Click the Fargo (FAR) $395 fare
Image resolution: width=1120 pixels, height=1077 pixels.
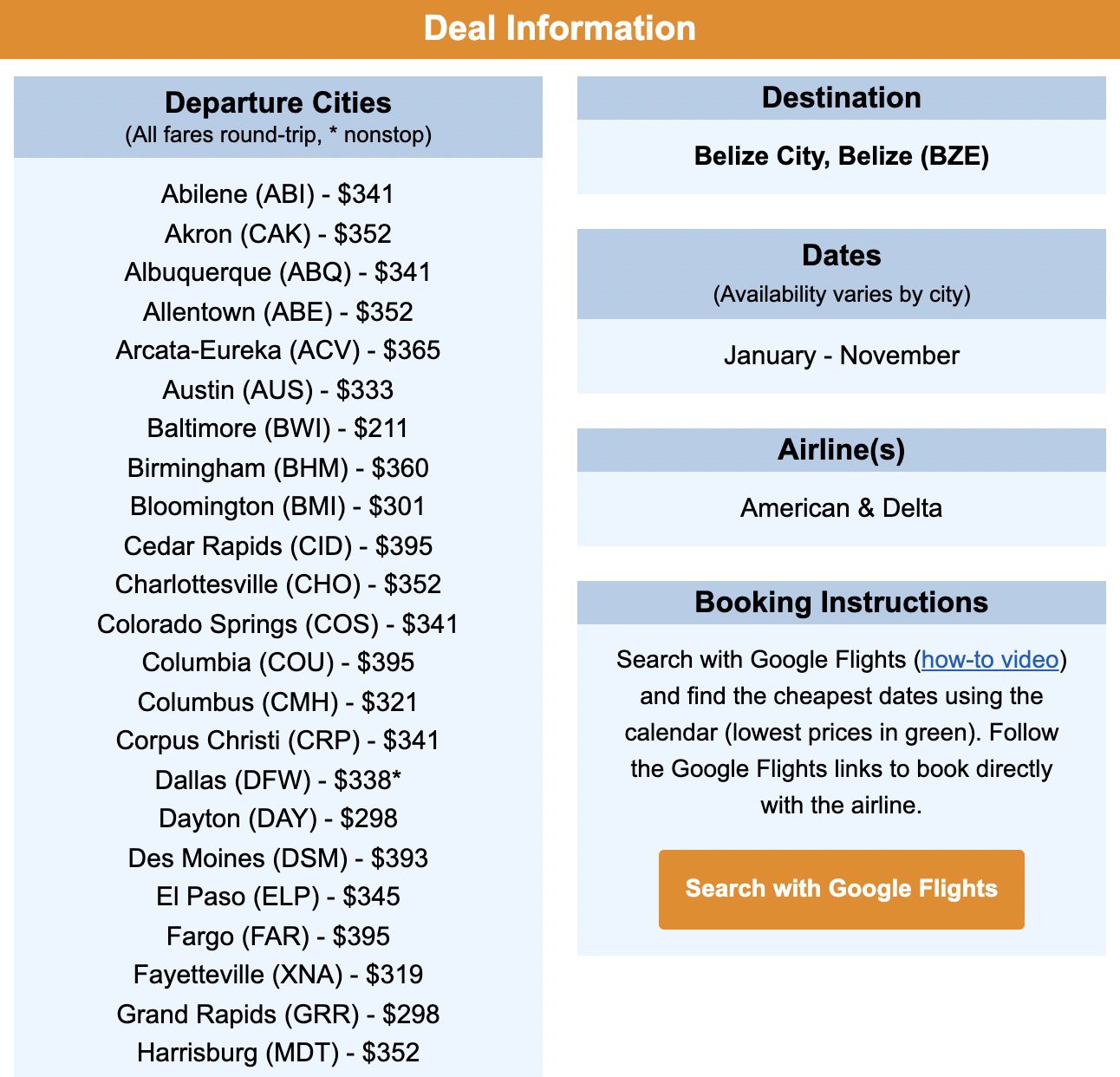coord(278,936)
